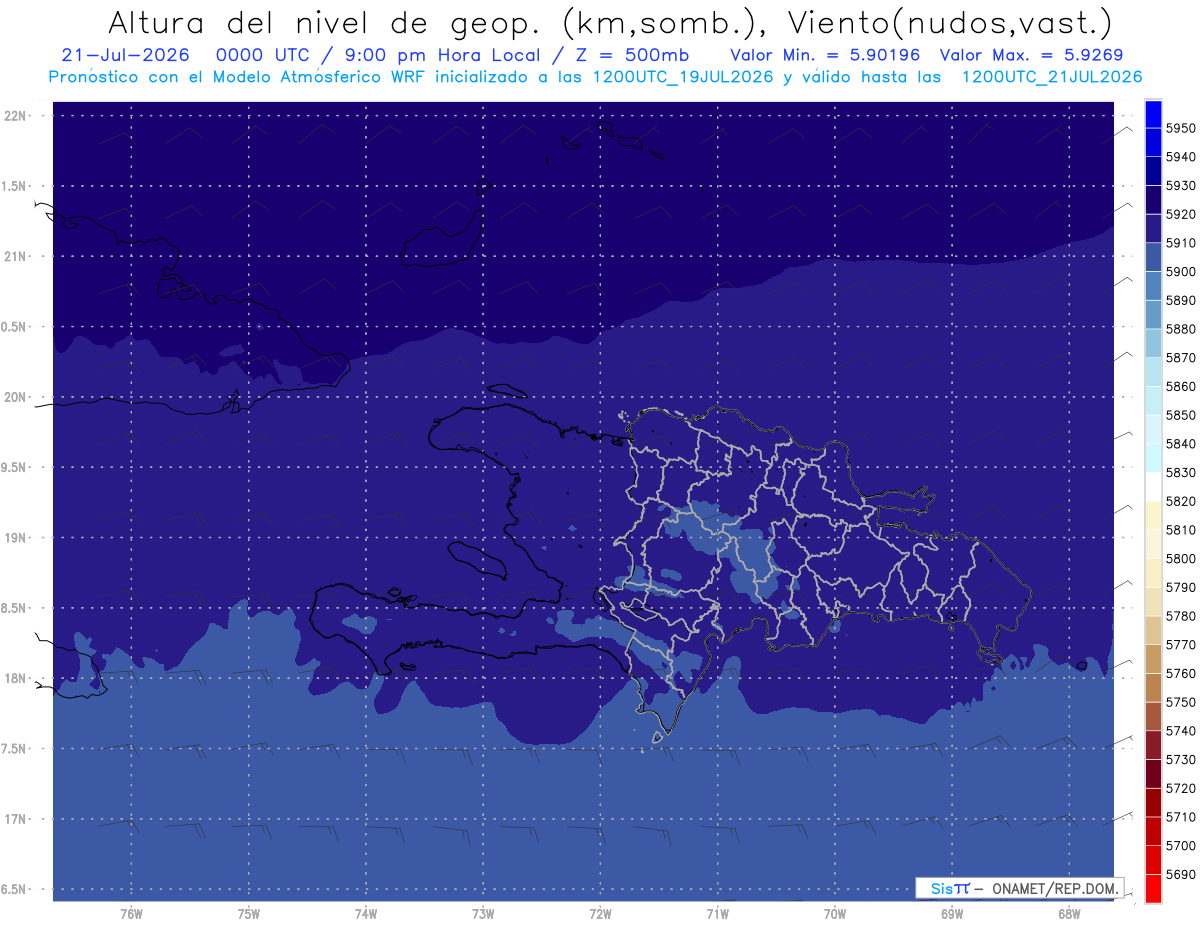Click the 5800 colorbar label

1181,559
